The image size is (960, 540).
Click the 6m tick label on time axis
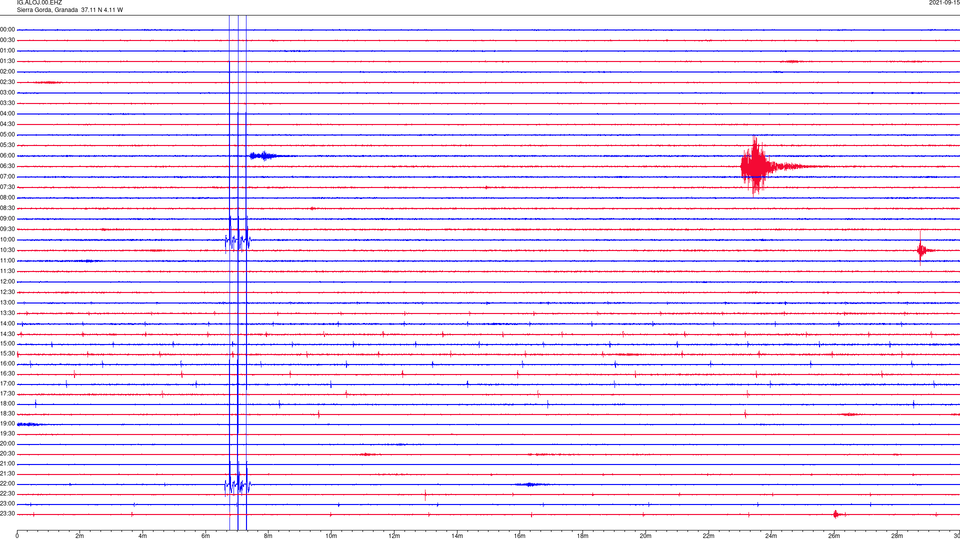point(206,536)
